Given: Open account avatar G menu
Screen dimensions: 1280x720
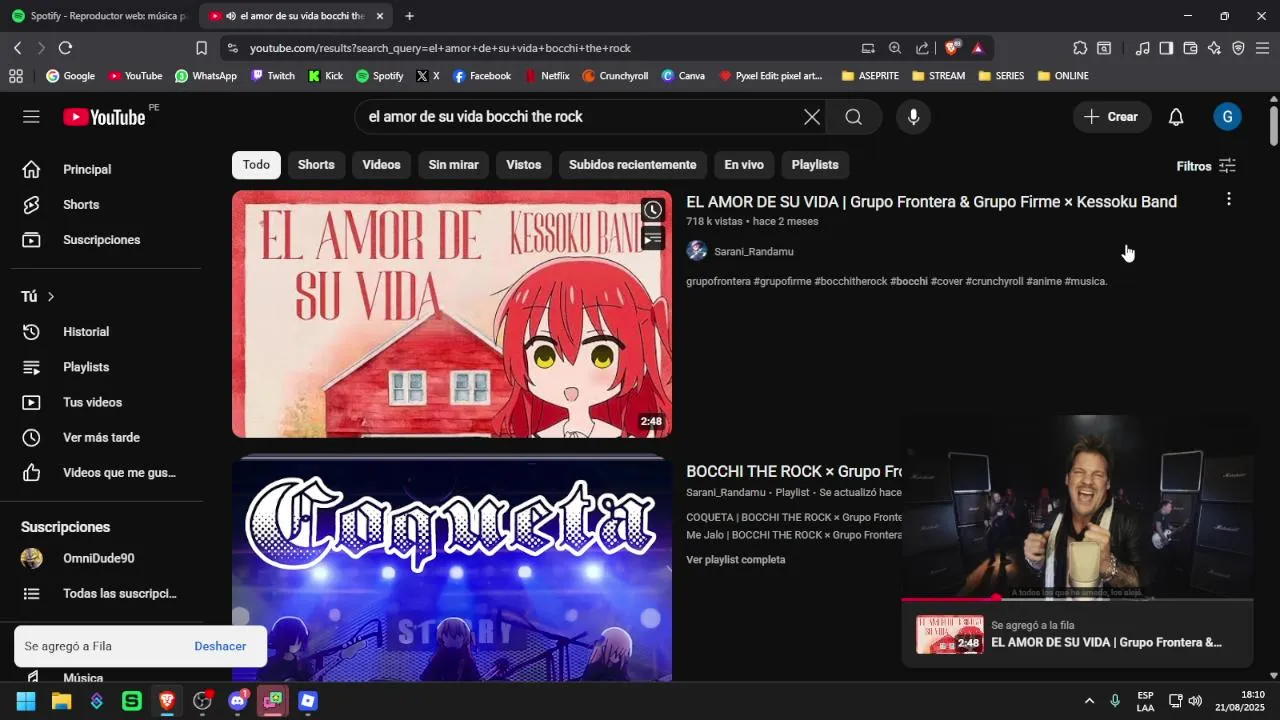Looking at the screenshot, I should coord(1227,117).
